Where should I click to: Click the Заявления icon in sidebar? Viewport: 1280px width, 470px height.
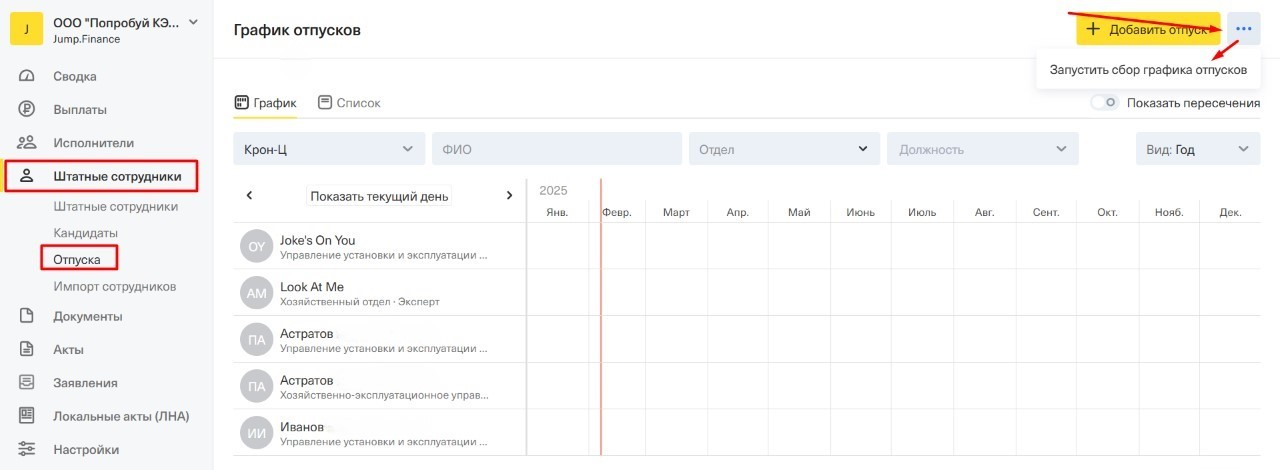[x=27, y=383]
